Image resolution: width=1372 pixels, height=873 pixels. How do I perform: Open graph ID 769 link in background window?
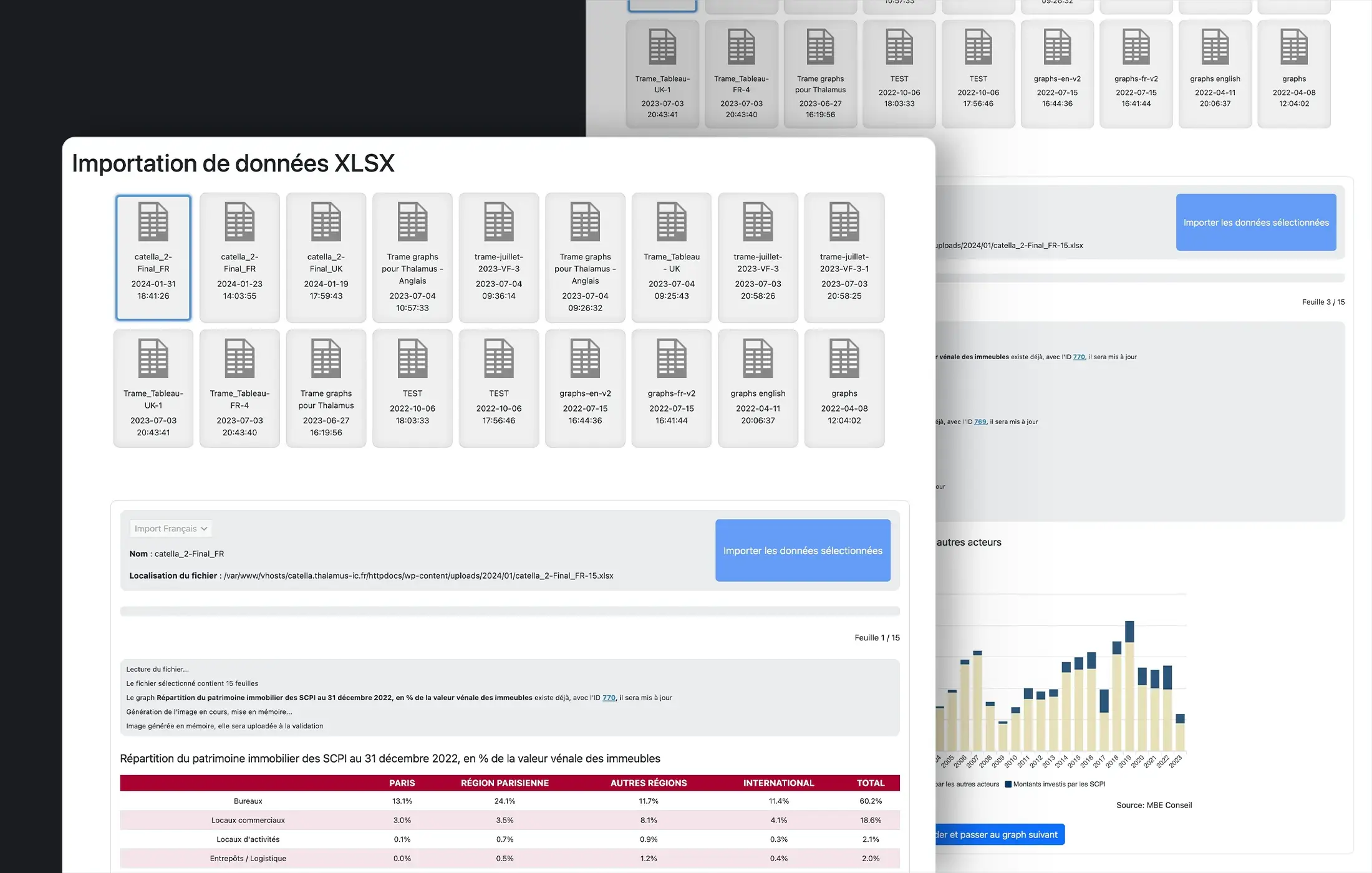click(980, 422)
